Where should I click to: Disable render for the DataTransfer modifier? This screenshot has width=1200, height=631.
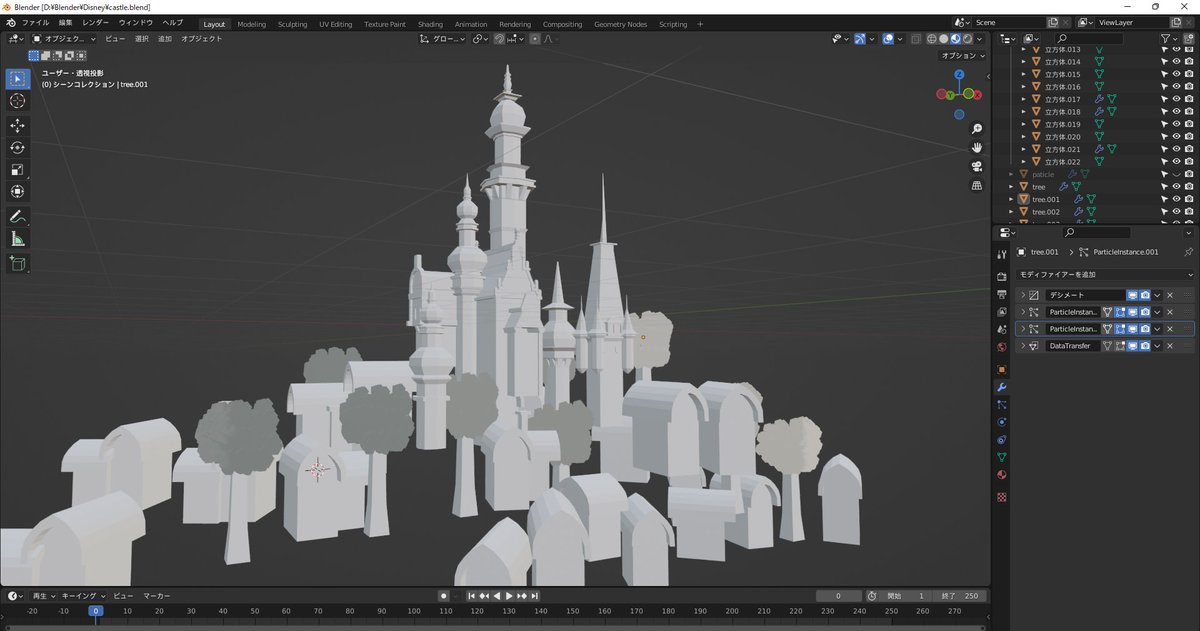point(1144,346)
